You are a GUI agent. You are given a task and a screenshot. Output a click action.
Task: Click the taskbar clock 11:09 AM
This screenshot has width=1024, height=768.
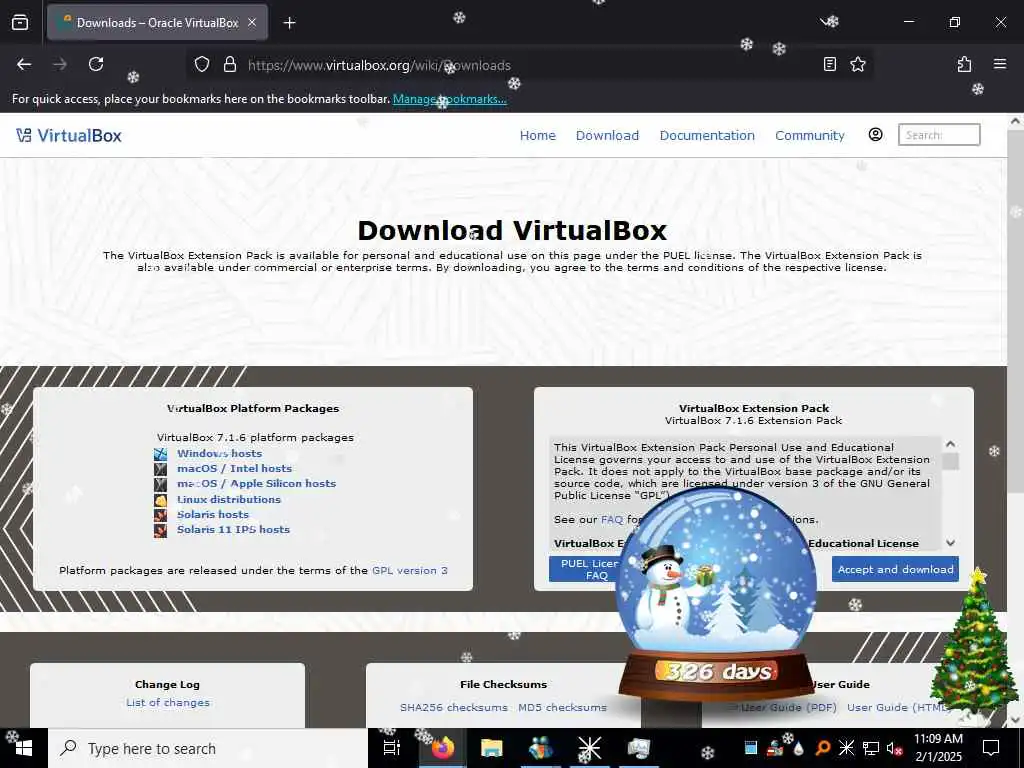point(938,739)
